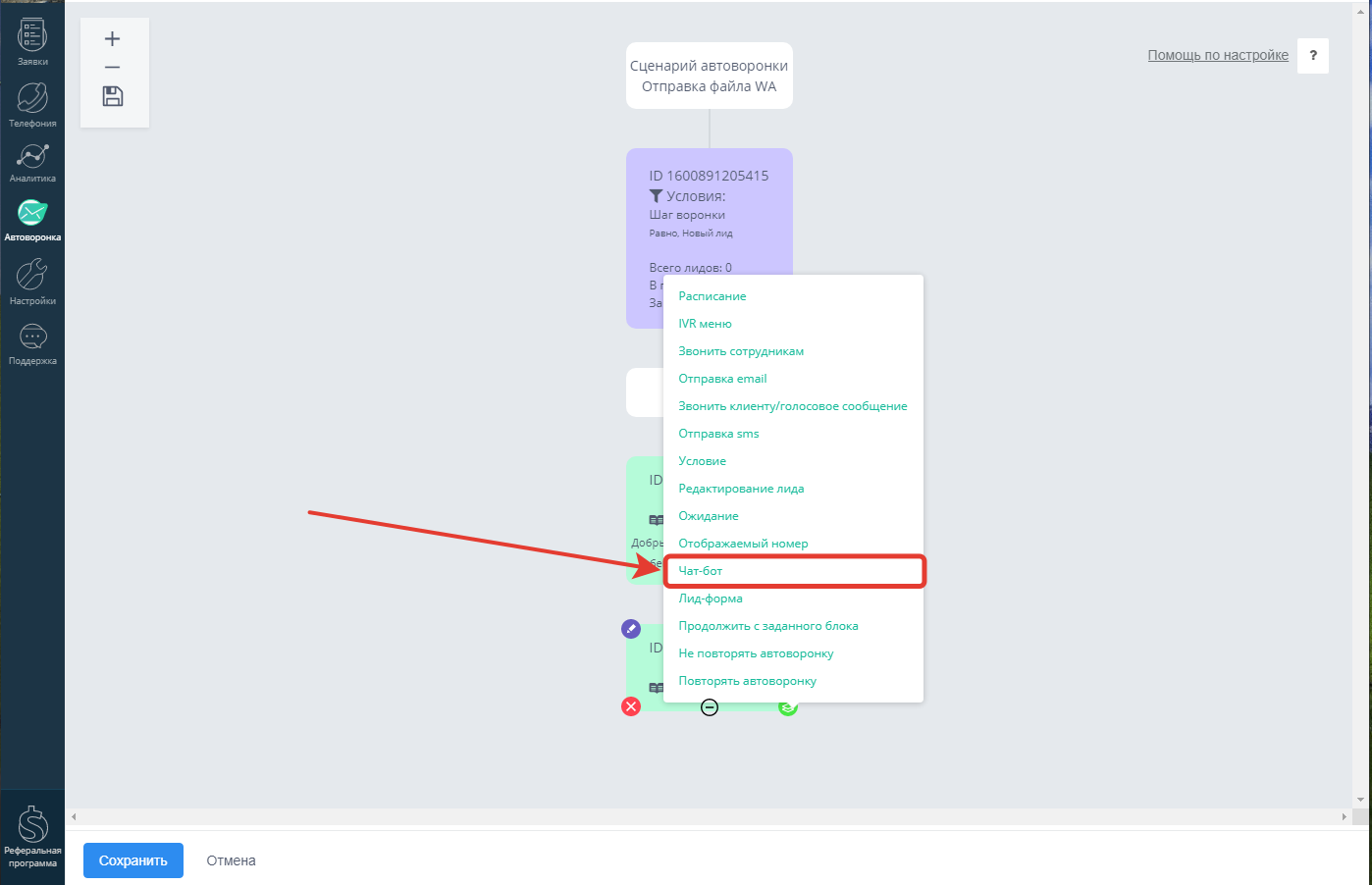
Task: Select the Чат-бот menu entry
Action: pos(701,571)
